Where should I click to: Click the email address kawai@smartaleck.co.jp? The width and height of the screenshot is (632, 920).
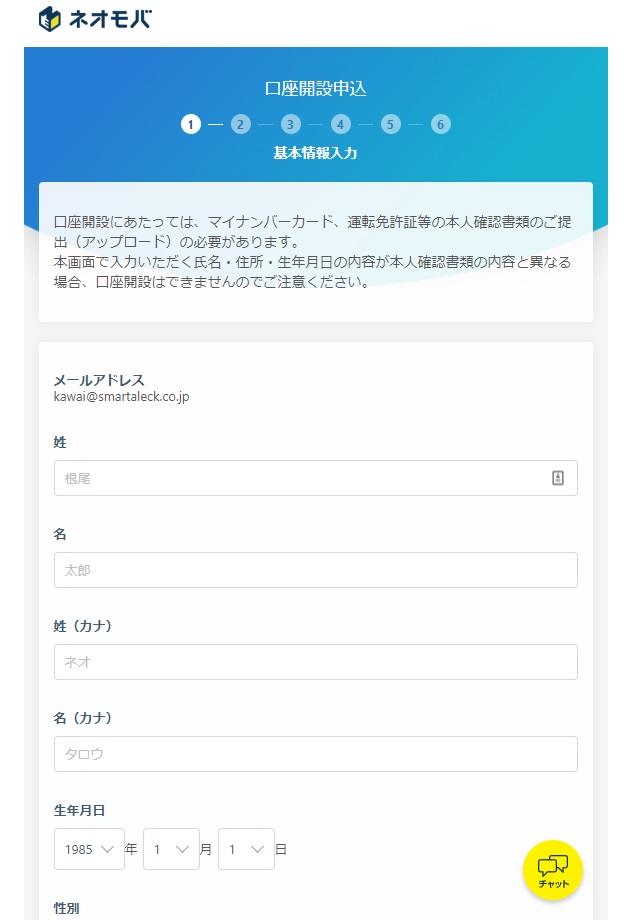click(121, 396)
